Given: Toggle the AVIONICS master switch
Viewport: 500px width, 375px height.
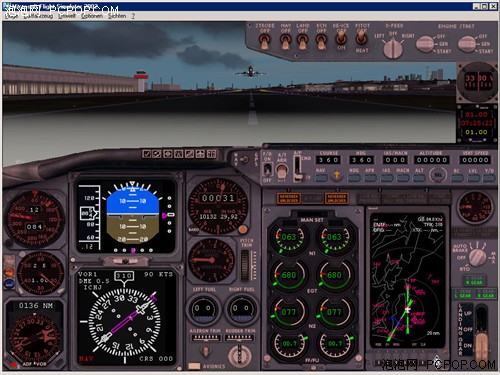Looking at the screenshot, I should tap(194, 366).
